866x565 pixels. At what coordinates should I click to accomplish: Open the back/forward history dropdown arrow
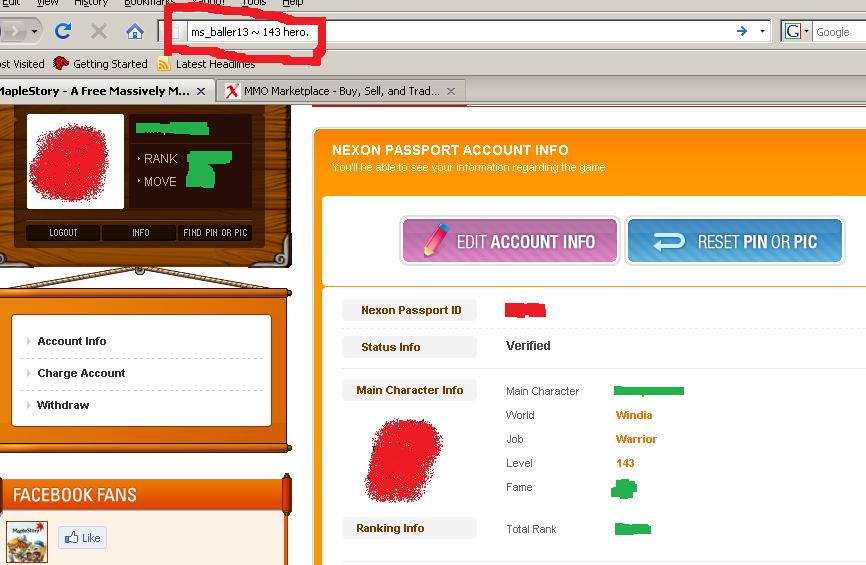(34, 31)
